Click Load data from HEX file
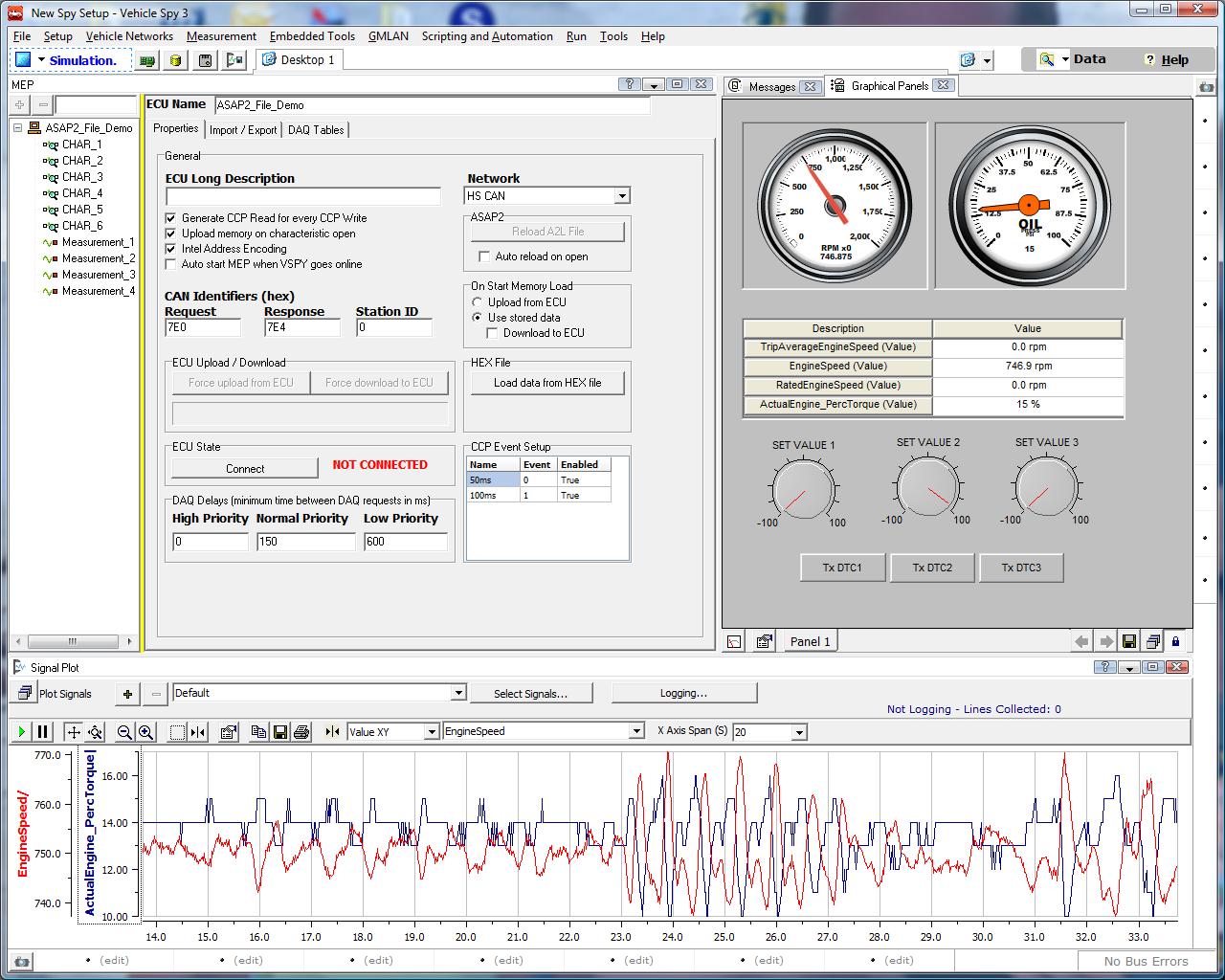 click(547, 383)
